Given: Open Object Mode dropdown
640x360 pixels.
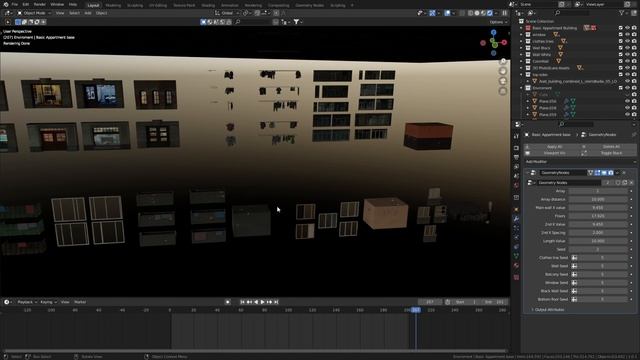Looking at the screenshot, I should pos(34,13).
